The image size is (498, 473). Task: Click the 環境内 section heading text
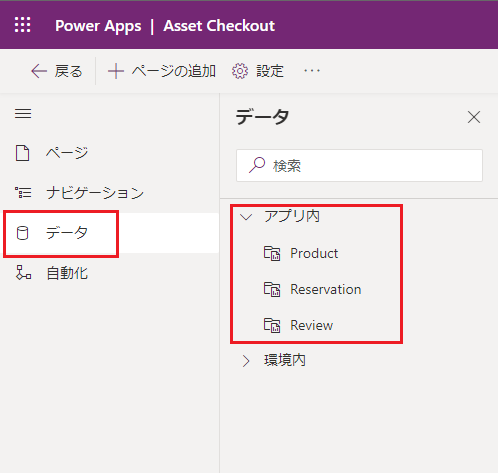[x=285, y=360]
